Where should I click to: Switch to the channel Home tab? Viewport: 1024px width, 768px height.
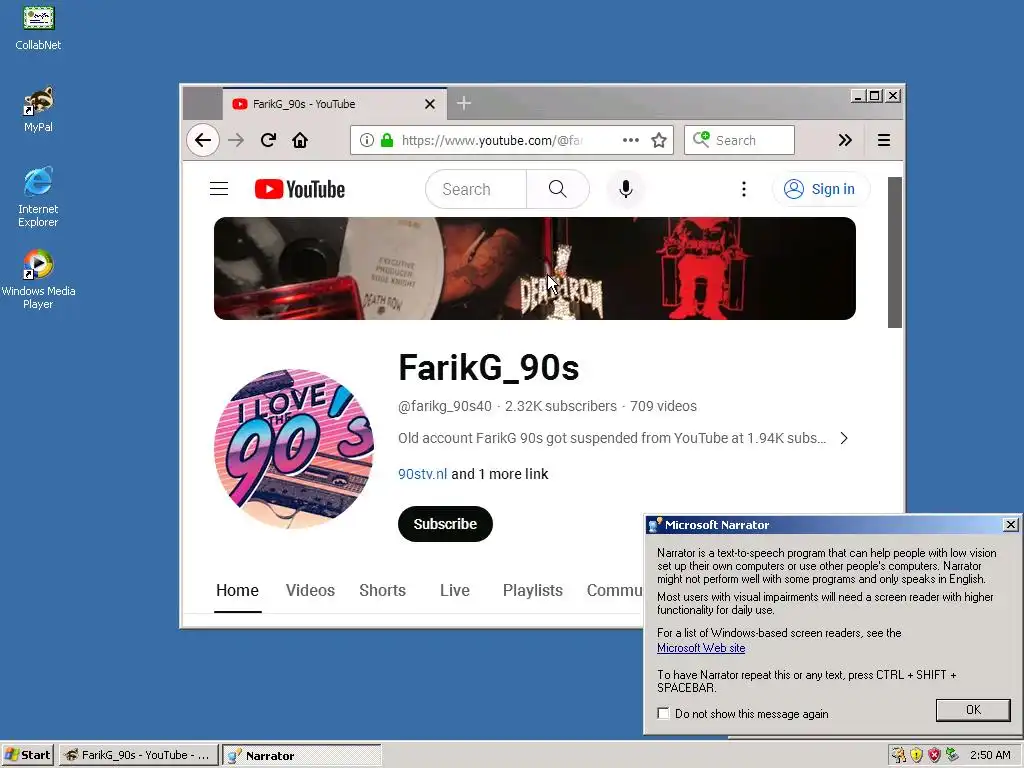(238, 591)
